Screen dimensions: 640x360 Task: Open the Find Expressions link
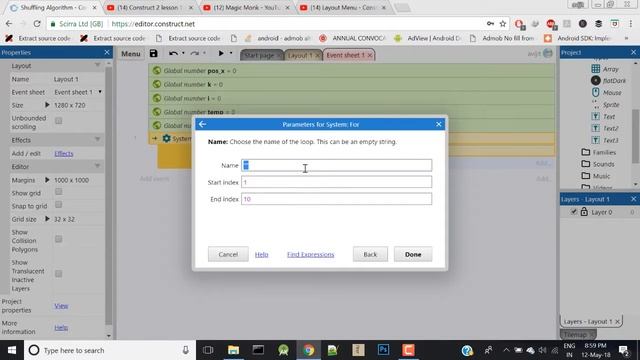pos(310,254)
